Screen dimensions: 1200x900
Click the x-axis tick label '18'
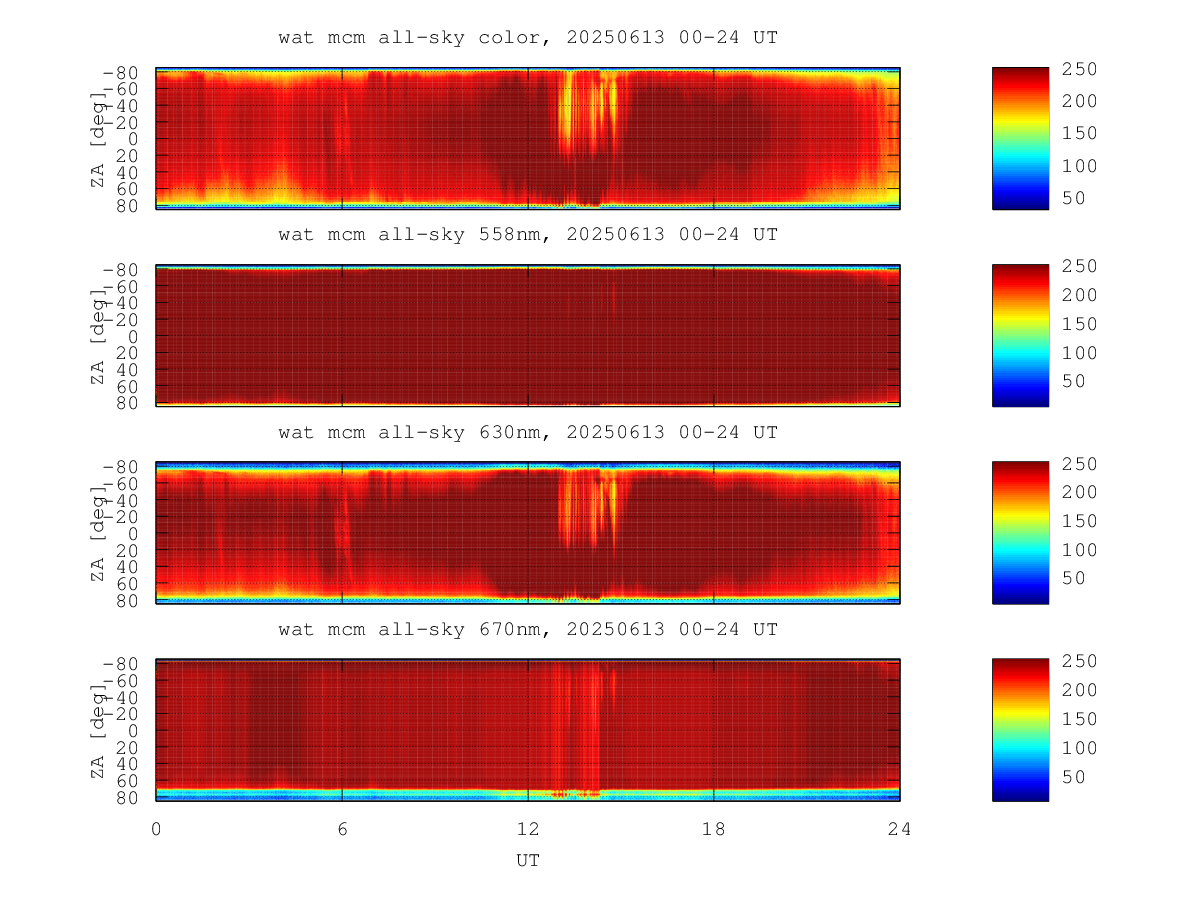point(714,828)
